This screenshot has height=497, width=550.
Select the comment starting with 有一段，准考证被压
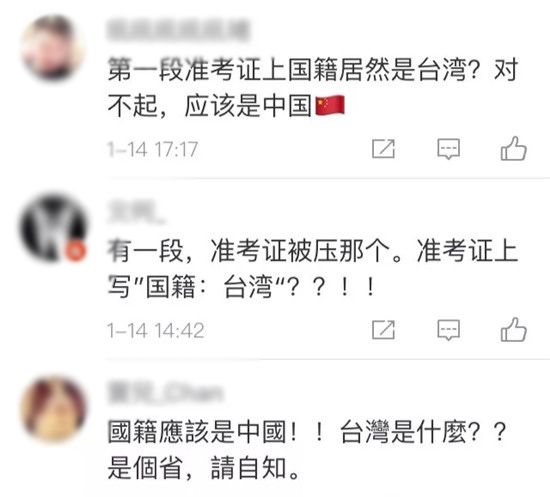pos(313,269)
